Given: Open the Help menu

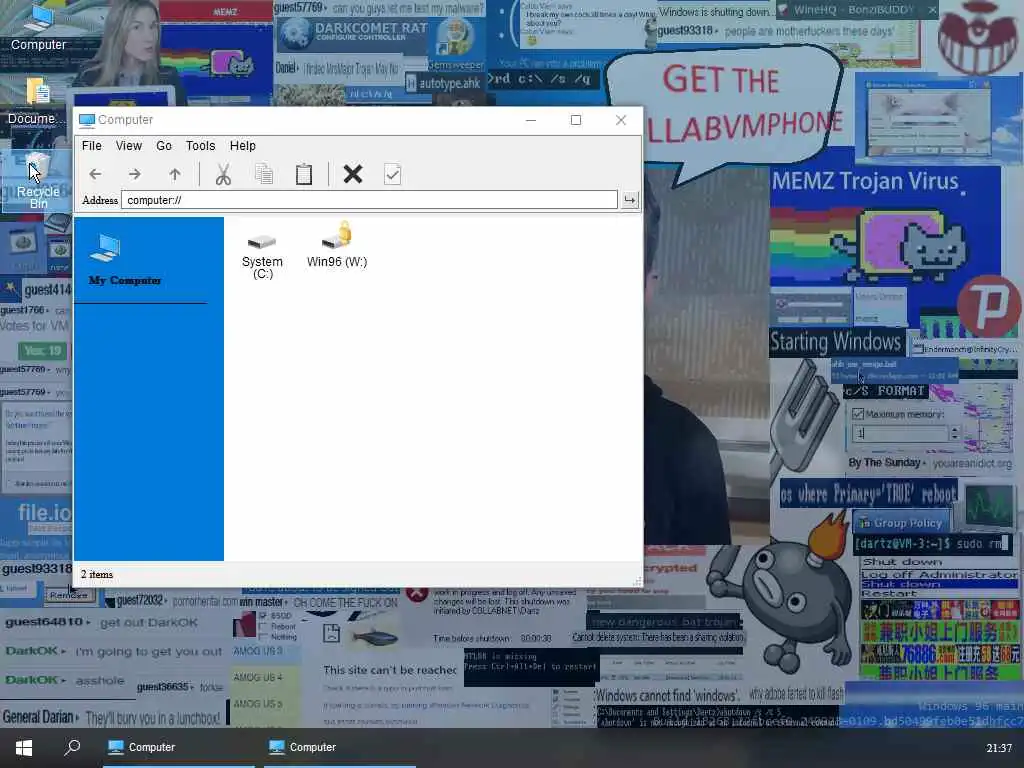Looking at the screenshot, I should click(242, 146).
